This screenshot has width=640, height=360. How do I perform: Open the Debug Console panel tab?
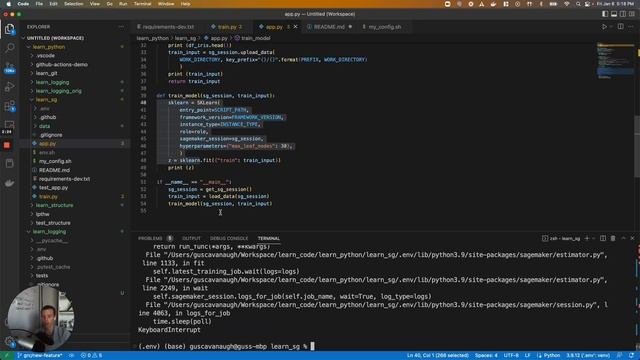(x=229, y=238)
